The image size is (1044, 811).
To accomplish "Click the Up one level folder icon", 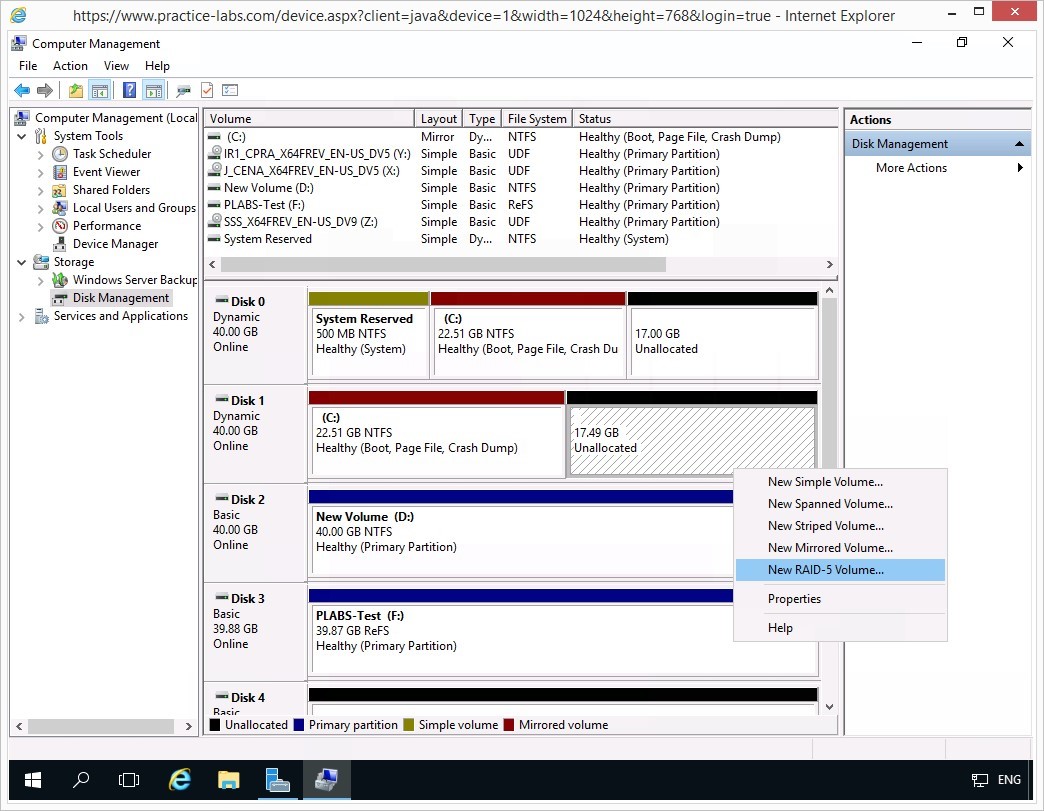I will click(x=76, y=91).
